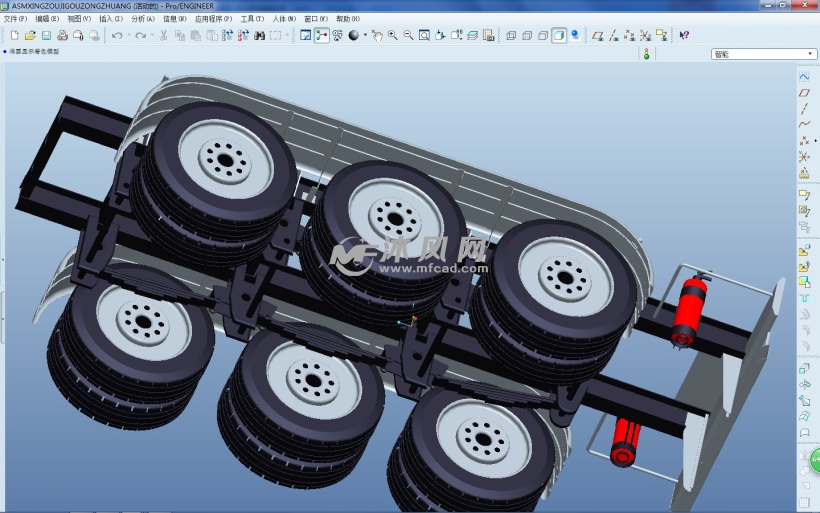Click the spin center toggle icon

tap(322, 35)
